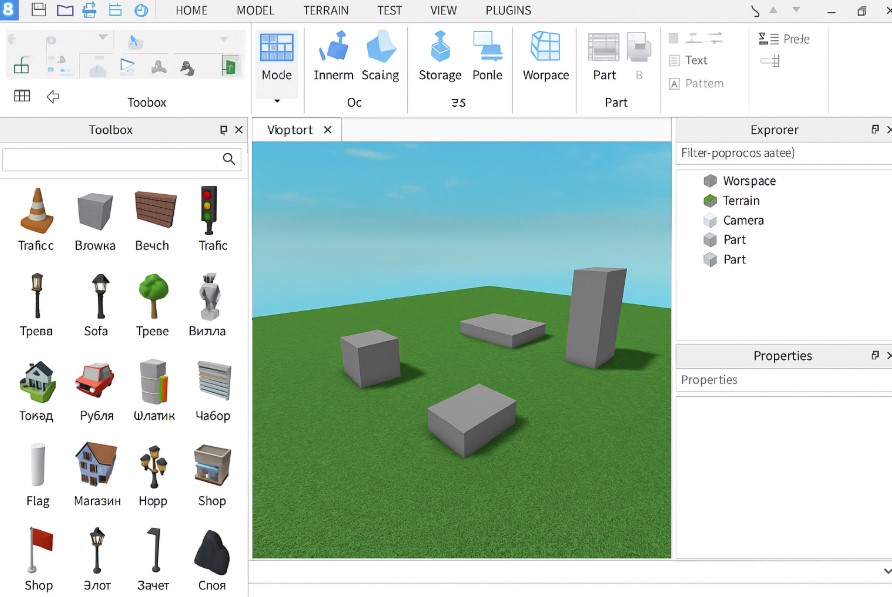Switch to the TERRAIN ribbon tab
This screenshot has width=892, height=597.
[x=326, y=11]
